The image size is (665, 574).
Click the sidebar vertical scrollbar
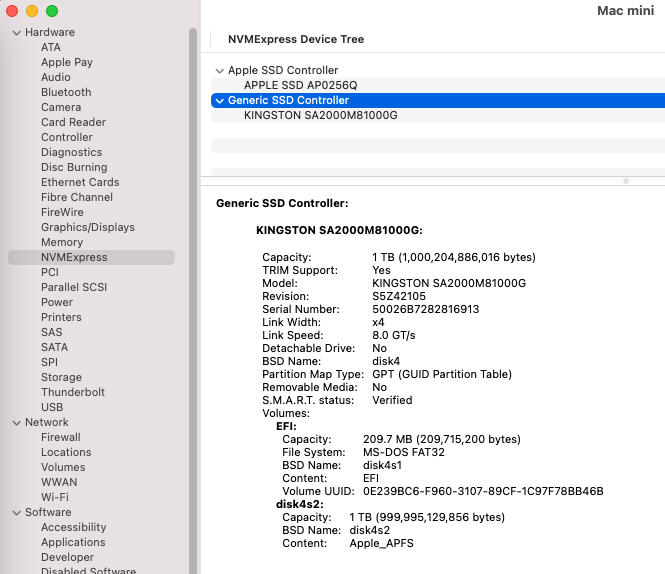point(193,301)
